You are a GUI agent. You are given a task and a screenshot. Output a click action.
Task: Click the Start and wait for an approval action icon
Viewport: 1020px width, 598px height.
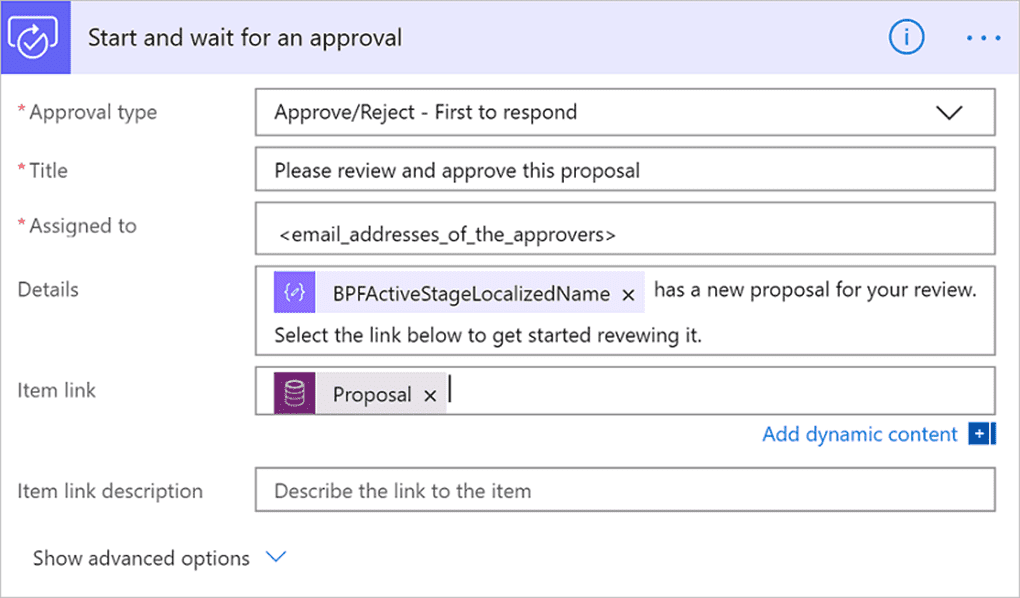click(35, 36)
